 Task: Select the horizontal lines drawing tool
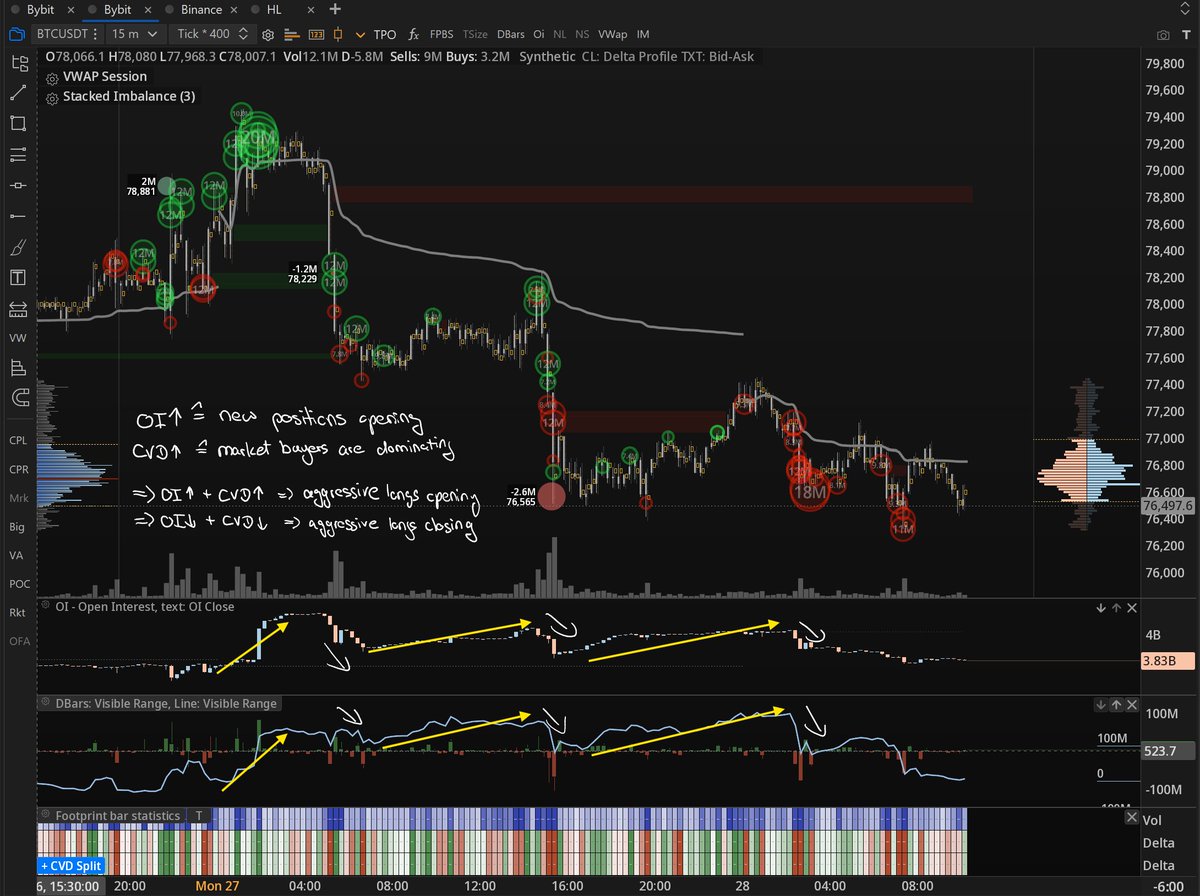click(19, 155)
